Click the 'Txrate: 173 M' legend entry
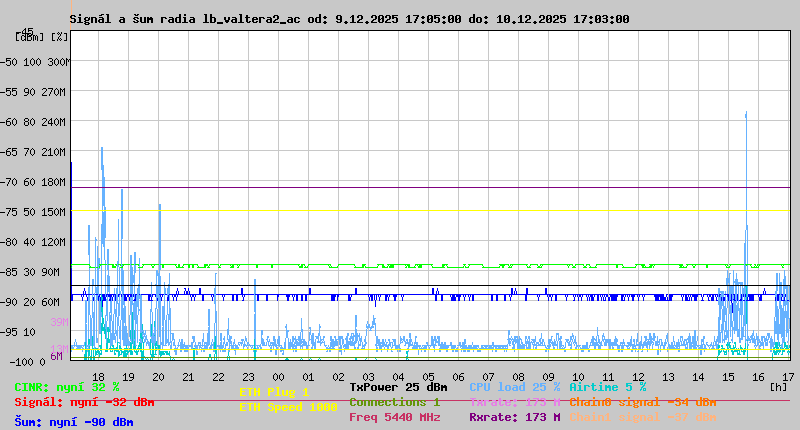The image size is (800, 430). pos(515,402)
